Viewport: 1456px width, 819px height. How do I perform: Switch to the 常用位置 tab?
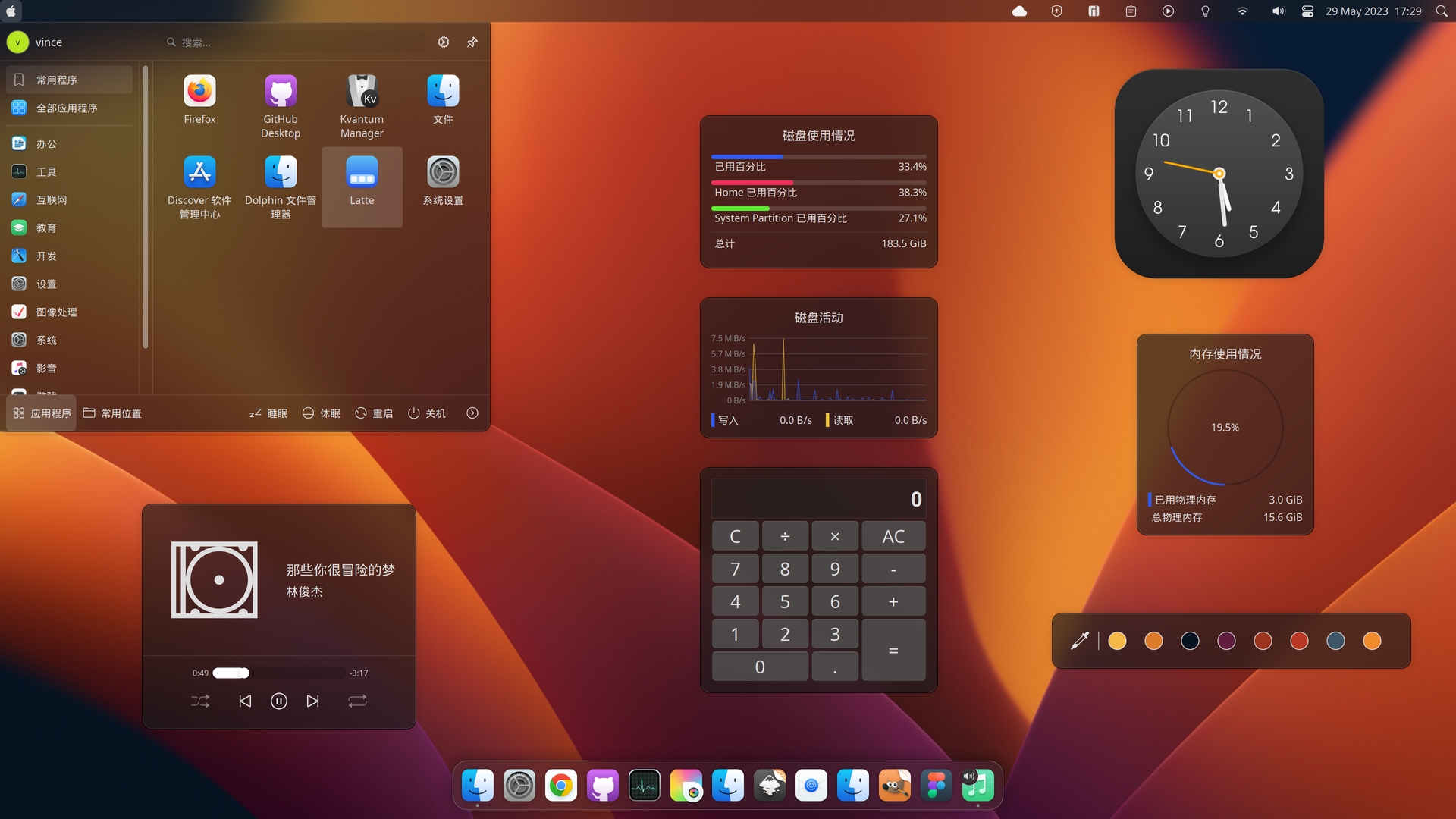(112, 413)
